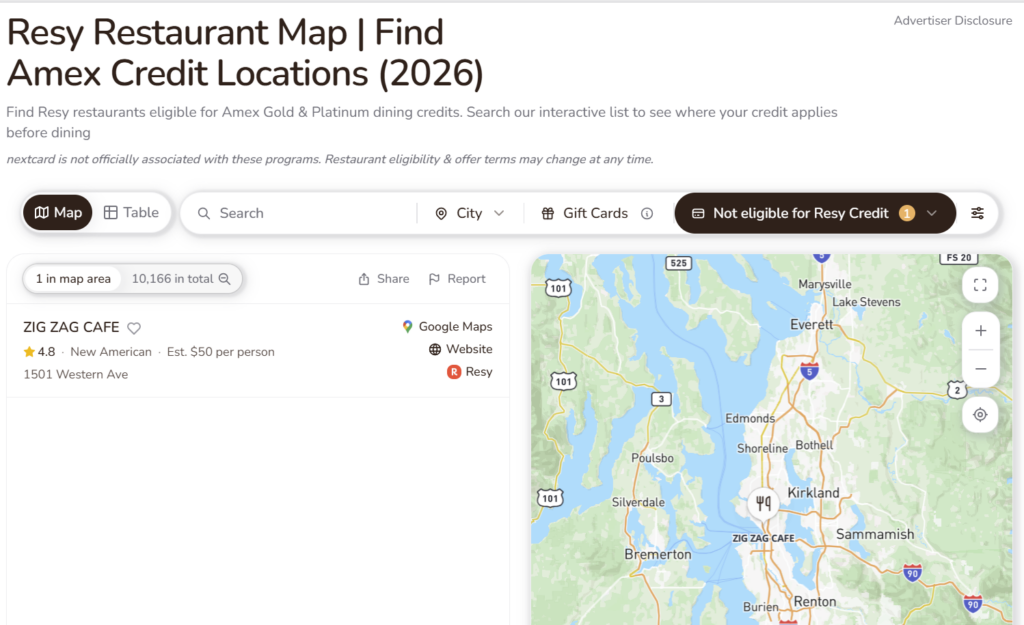The width and height of the screenshot is (1024, 625).
Task: Click Est. $50 per person text
Action: click(x=221, y=352)
